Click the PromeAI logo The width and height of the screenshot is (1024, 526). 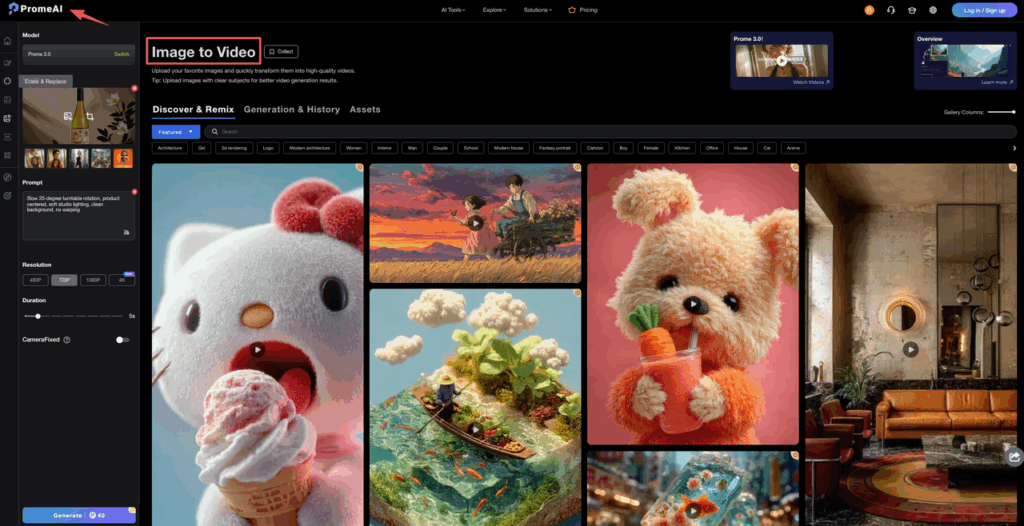click(x=35, y=8)
